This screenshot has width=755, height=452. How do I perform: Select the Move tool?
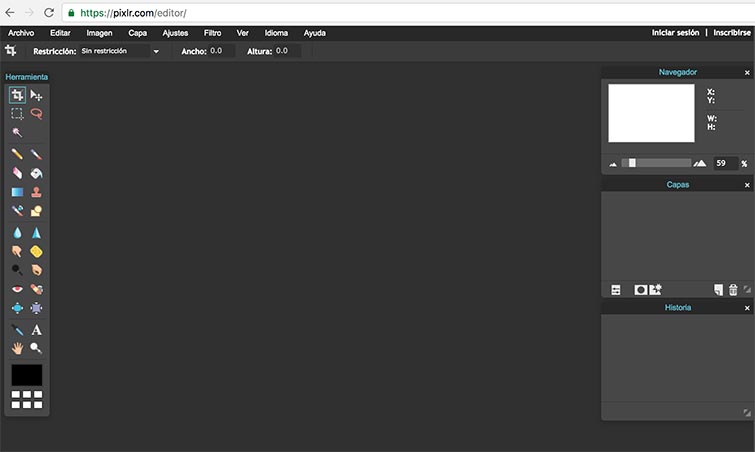click(x=36, y=95)
